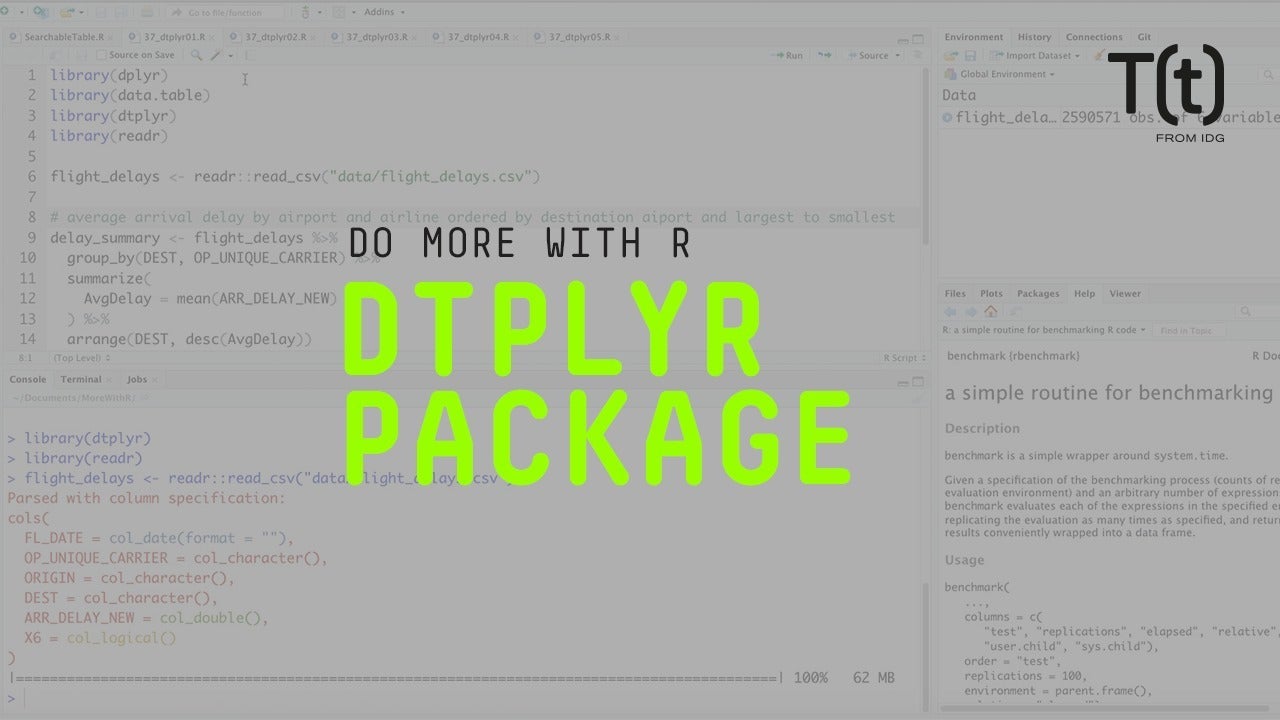Image resolution: width=1280 pixels, height=720 pixels.
Task: Click the Go to file/function field
Action: point(227,13)
